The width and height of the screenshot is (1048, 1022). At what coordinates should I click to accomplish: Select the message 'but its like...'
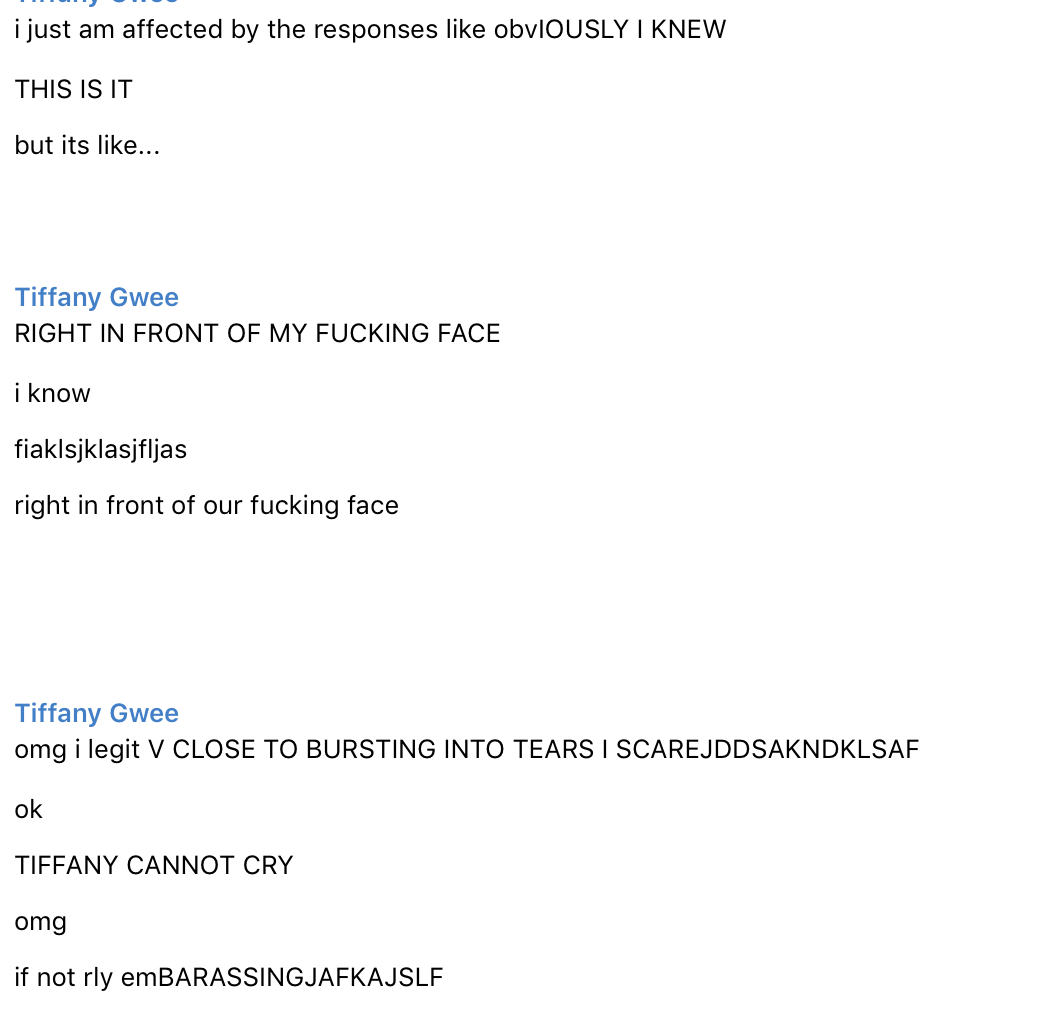pyautogui.click(x=88, y=145)
